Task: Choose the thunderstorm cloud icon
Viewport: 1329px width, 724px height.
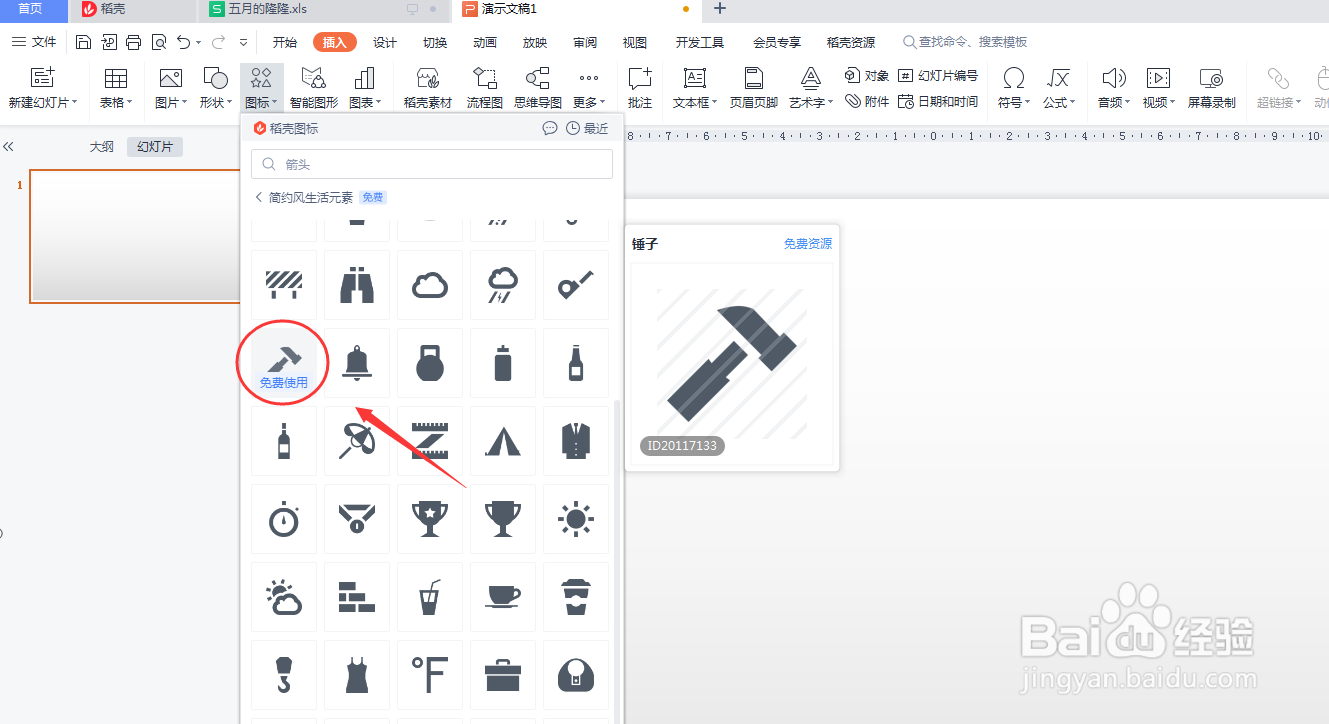Action: pos(503,285)
